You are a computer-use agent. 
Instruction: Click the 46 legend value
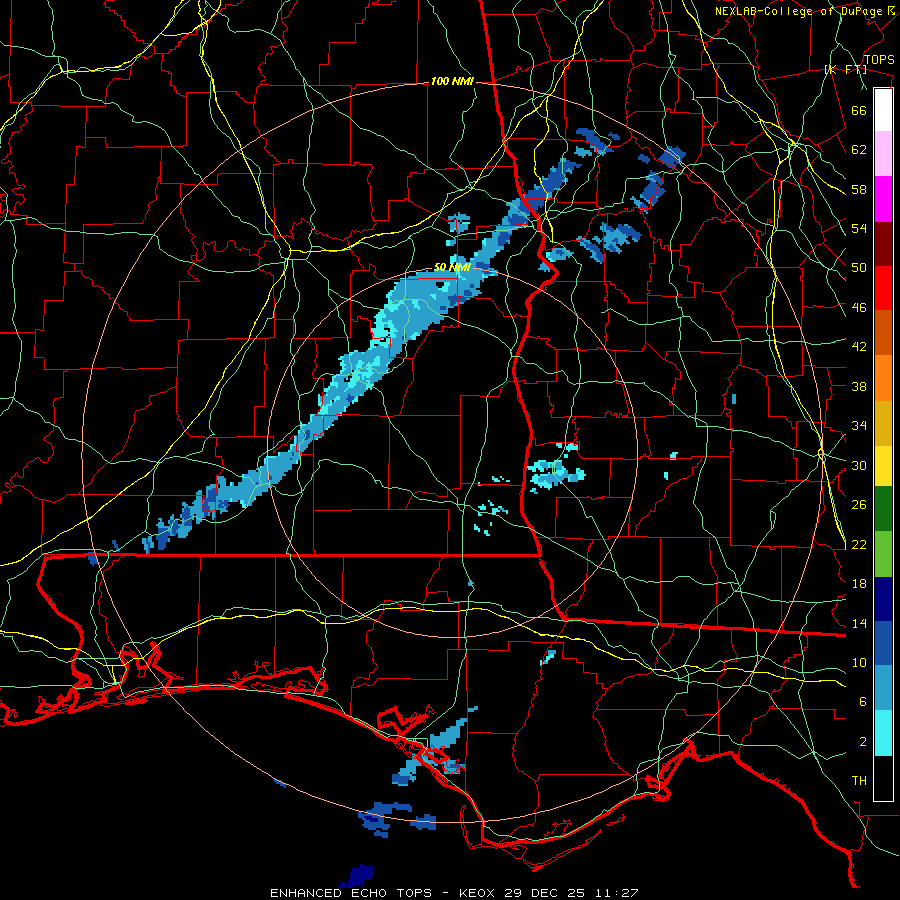[859, 308]
